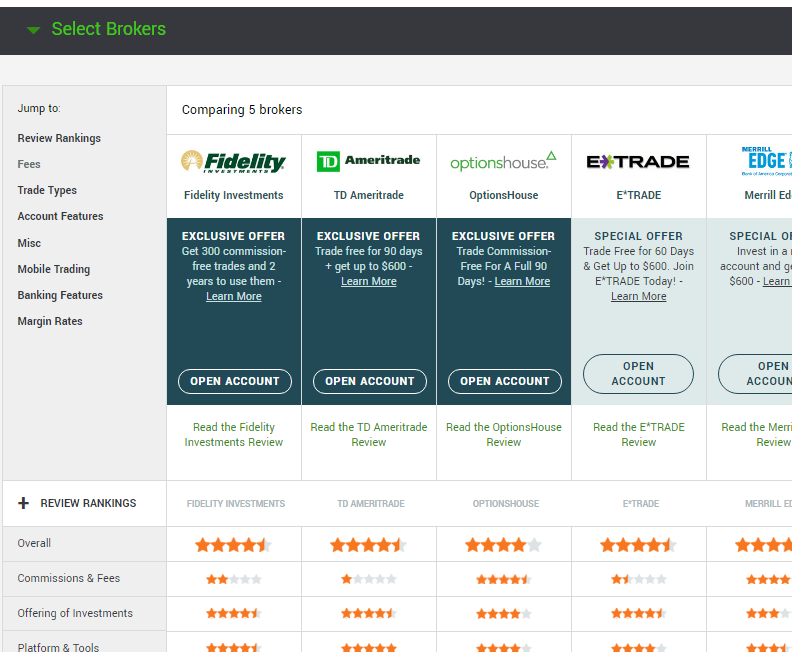Select the Overall row label
Viewport: 792px width, 652px height.
34,543
